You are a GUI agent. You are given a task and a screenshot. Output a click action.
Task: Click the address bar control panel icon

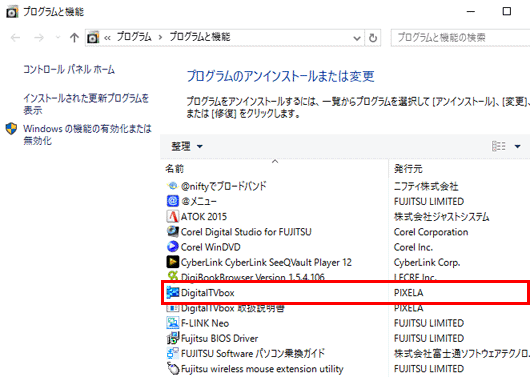coord(93,37)
